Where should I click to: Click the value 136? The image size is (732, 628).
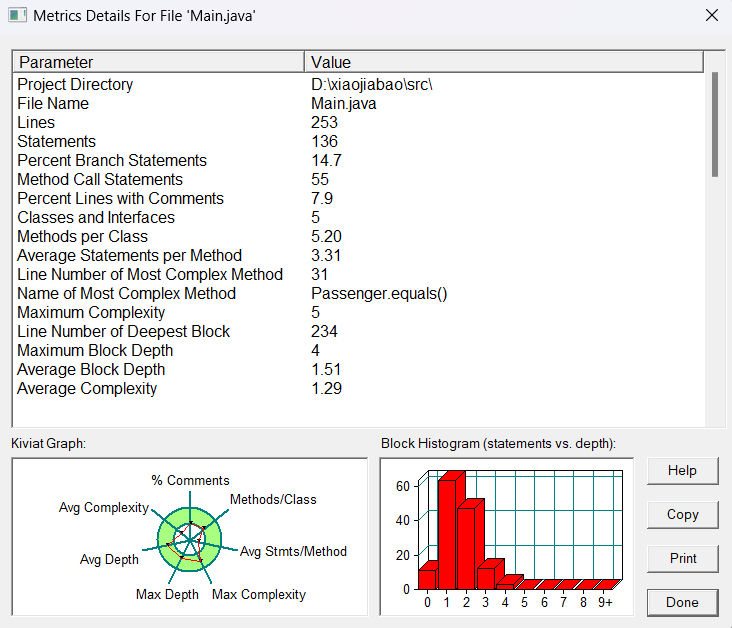tap(324, 141)
